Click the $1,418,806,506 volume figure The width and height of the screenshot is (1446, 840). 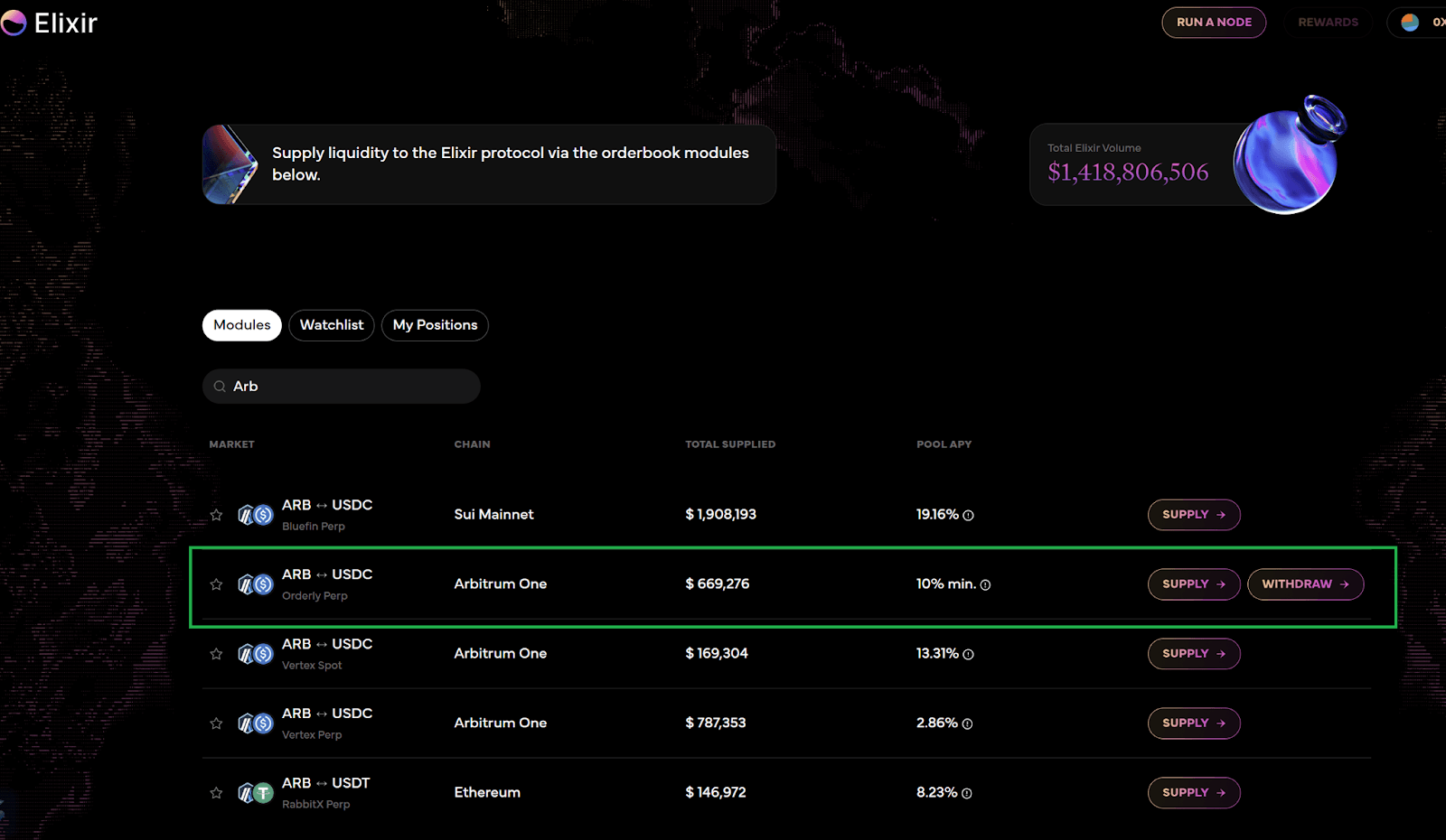[x=1128, y=173]
